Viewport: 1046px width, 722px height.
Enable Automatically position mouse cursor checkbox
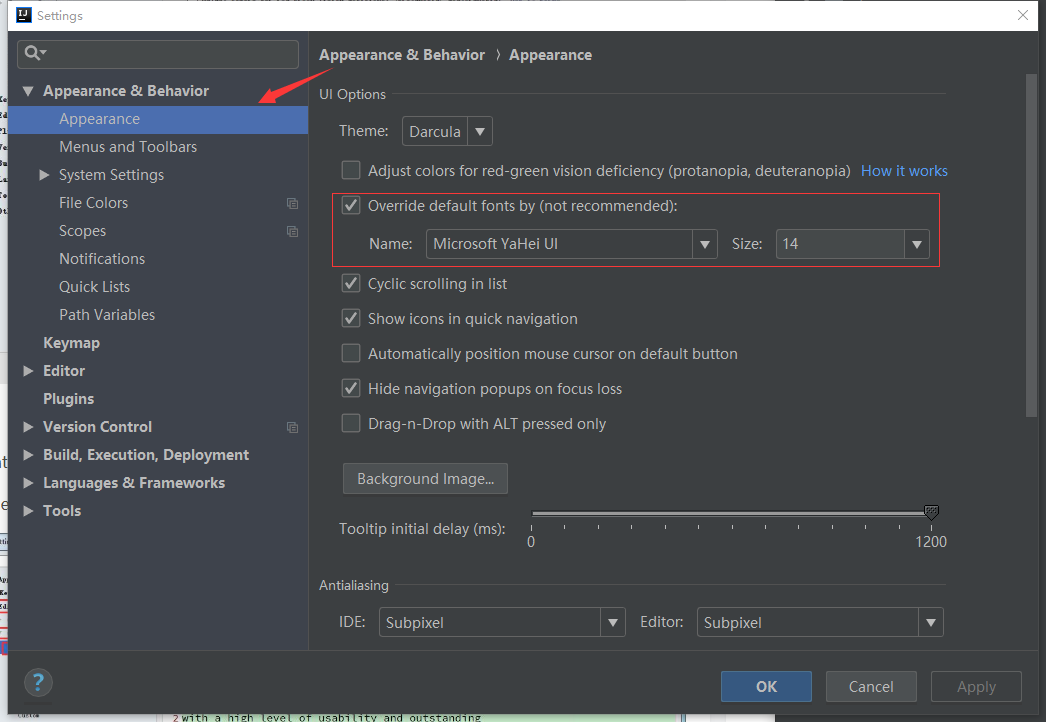click(x=351, y=353)
